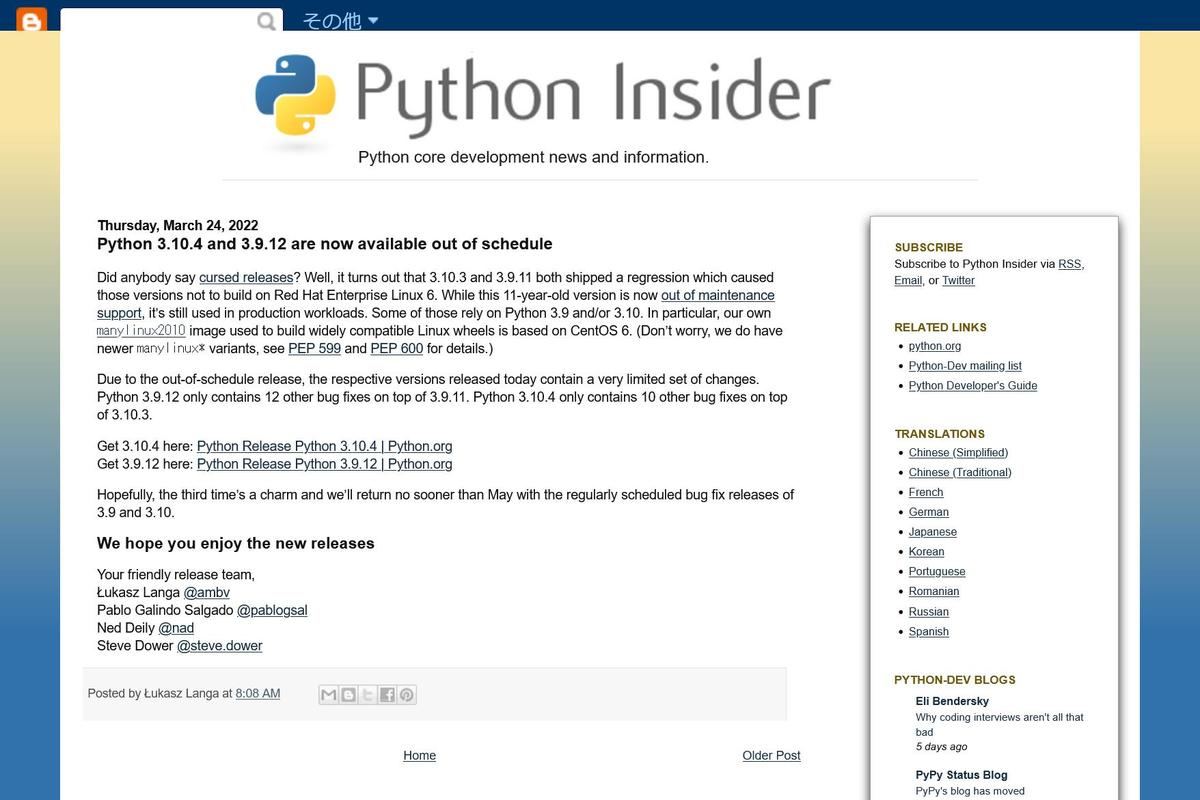Open Python Release Python 3.9.12 link

coord(324,464)
